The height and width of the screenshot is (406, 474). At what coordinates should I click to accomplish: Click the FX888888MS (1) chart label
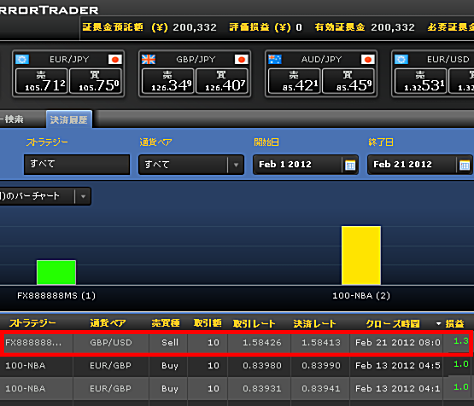(56, 296)
